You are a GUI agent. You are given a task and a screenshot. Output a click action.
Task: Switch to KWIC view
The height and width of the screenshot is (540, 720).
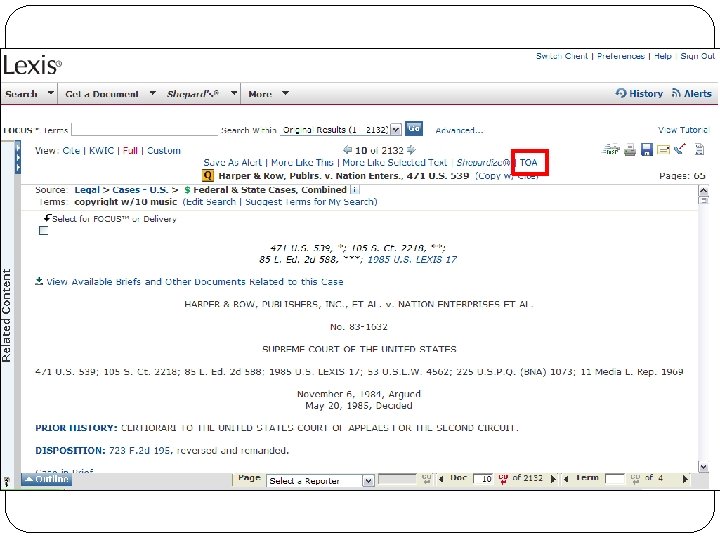101,151
